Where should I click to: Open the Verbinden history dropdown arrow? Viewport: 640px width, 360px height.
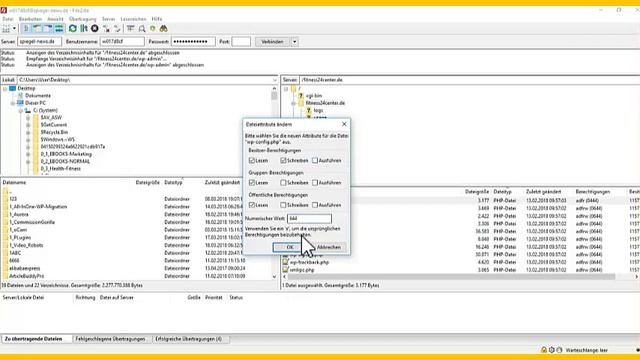pos(294,42)
